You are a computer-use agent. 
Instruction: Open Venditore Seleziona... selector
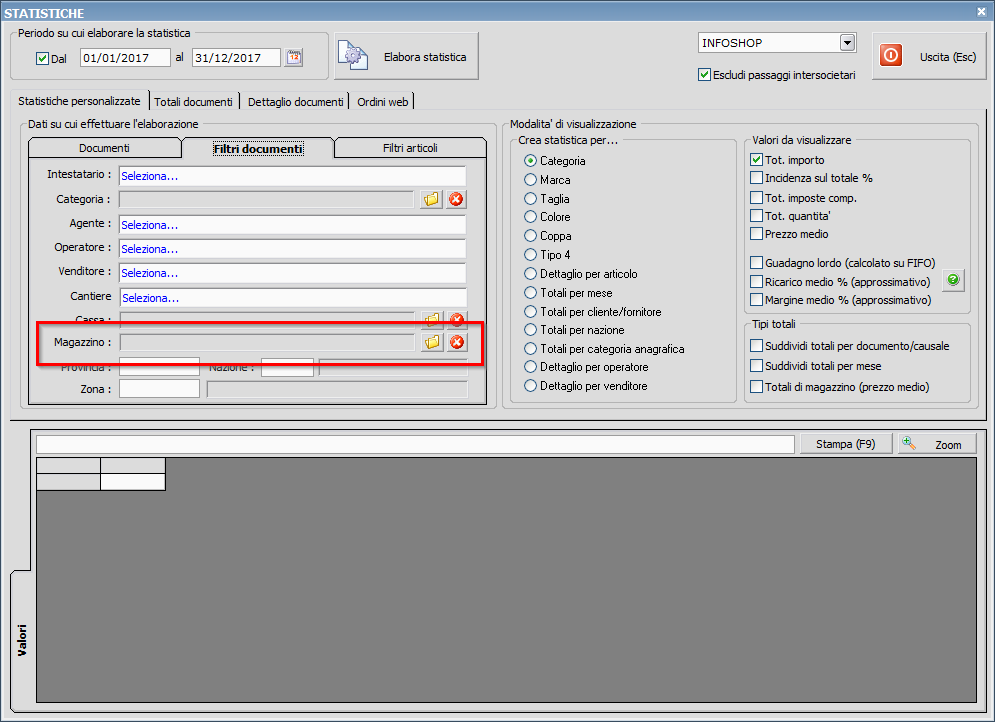pos(293,273)
